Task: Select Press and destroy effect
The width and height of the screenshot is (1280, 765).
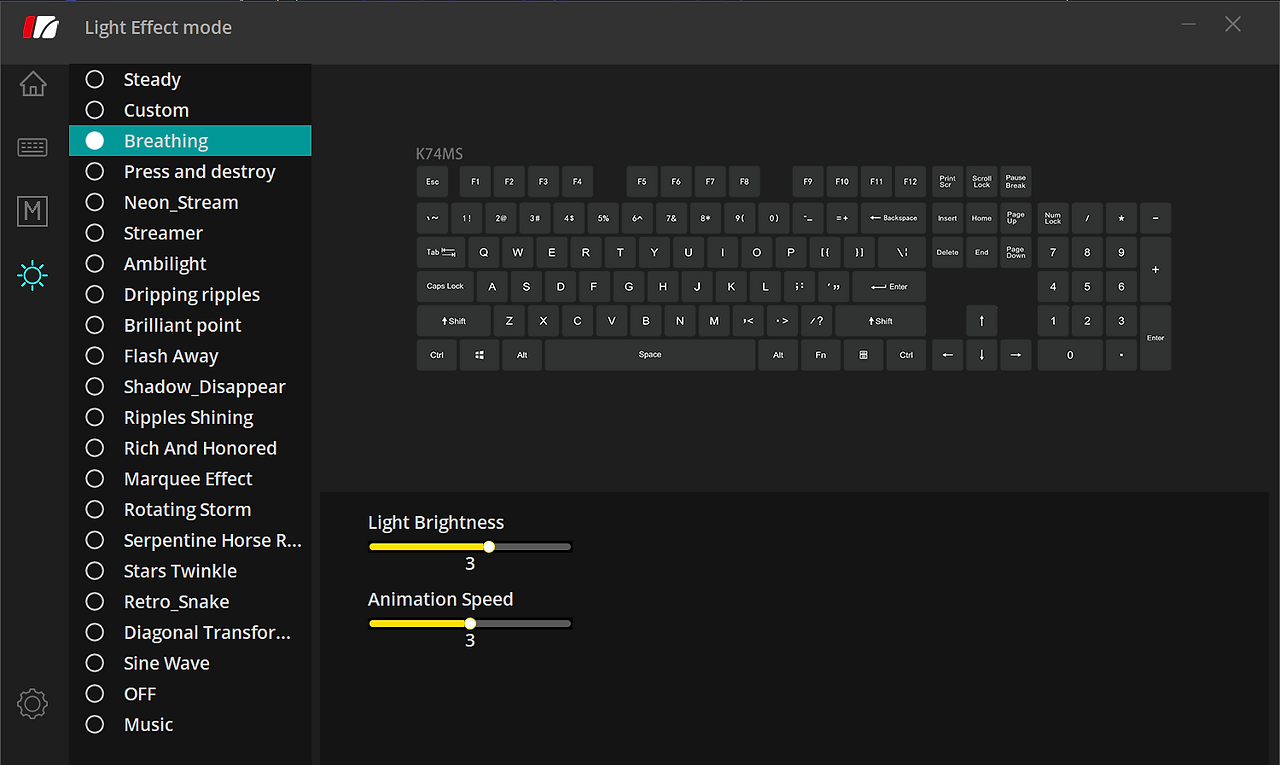Action: point(190,172)
